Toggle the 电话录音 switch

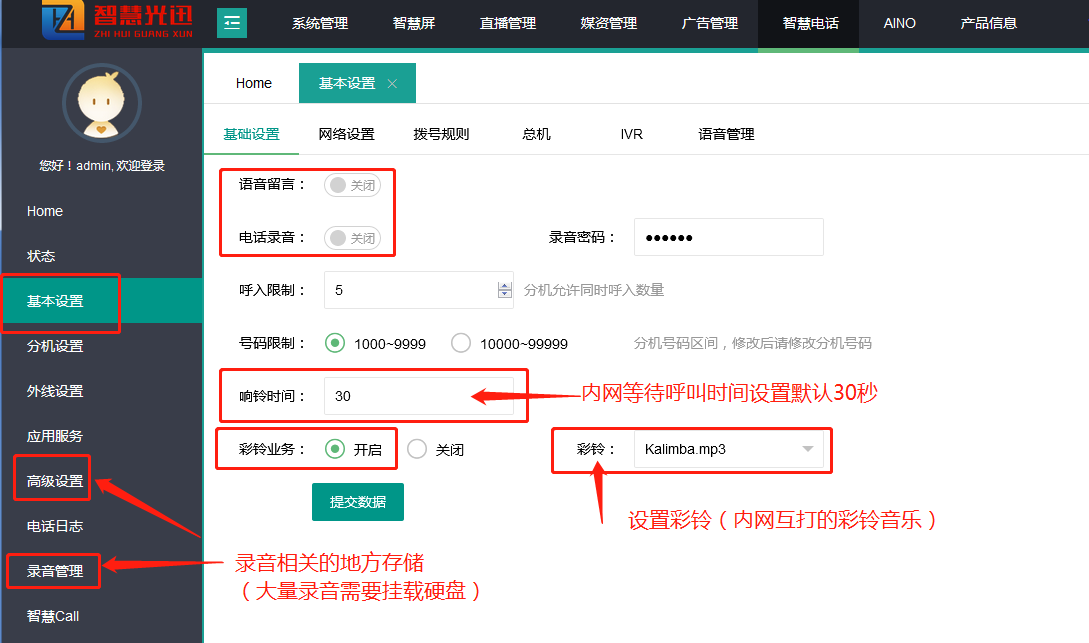(352, 238)
